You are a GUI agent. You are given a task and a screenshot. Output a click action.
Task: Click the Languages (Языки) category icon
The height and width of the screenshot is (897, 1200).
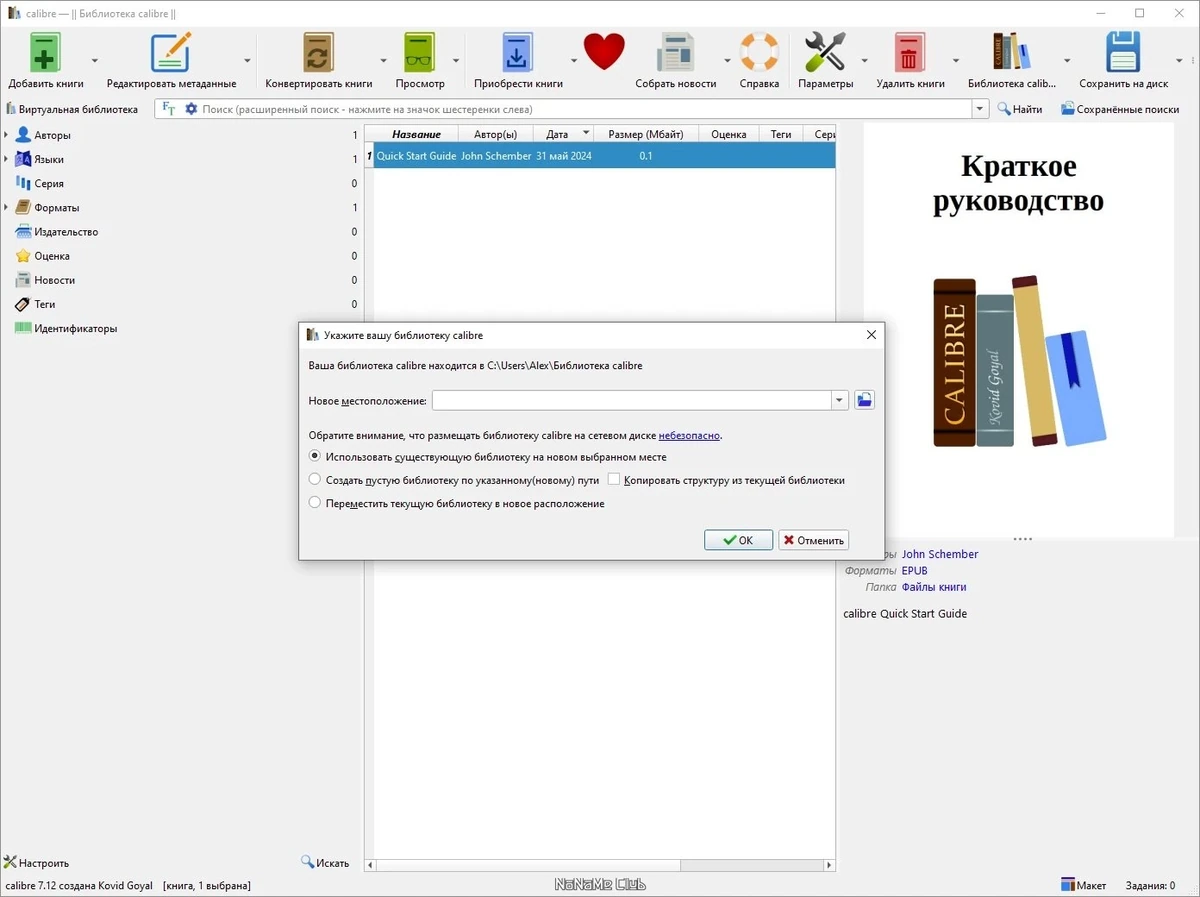(23, 159)
